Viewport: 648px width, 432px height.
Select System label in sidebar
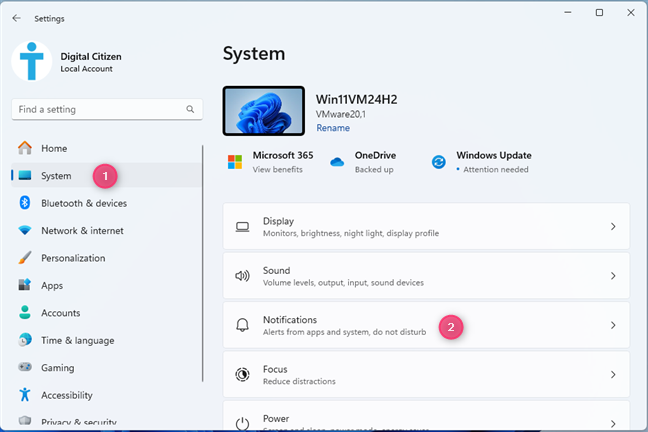point(56,176)
